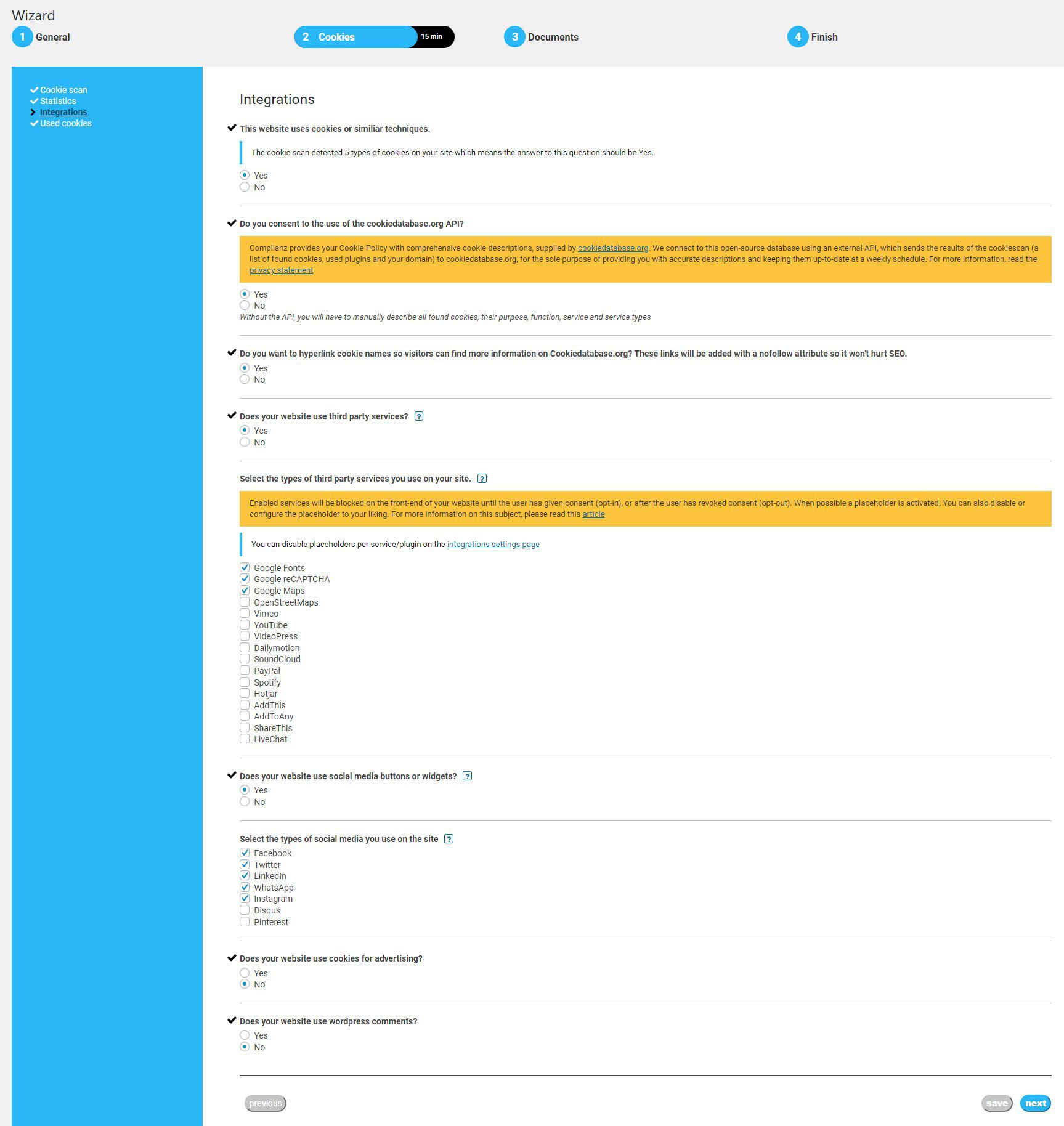The height and width of the screenshot is (1126, 1064).
Task: Open help for types of third party services
Action: pyautogui.click(x=482, y=479)
